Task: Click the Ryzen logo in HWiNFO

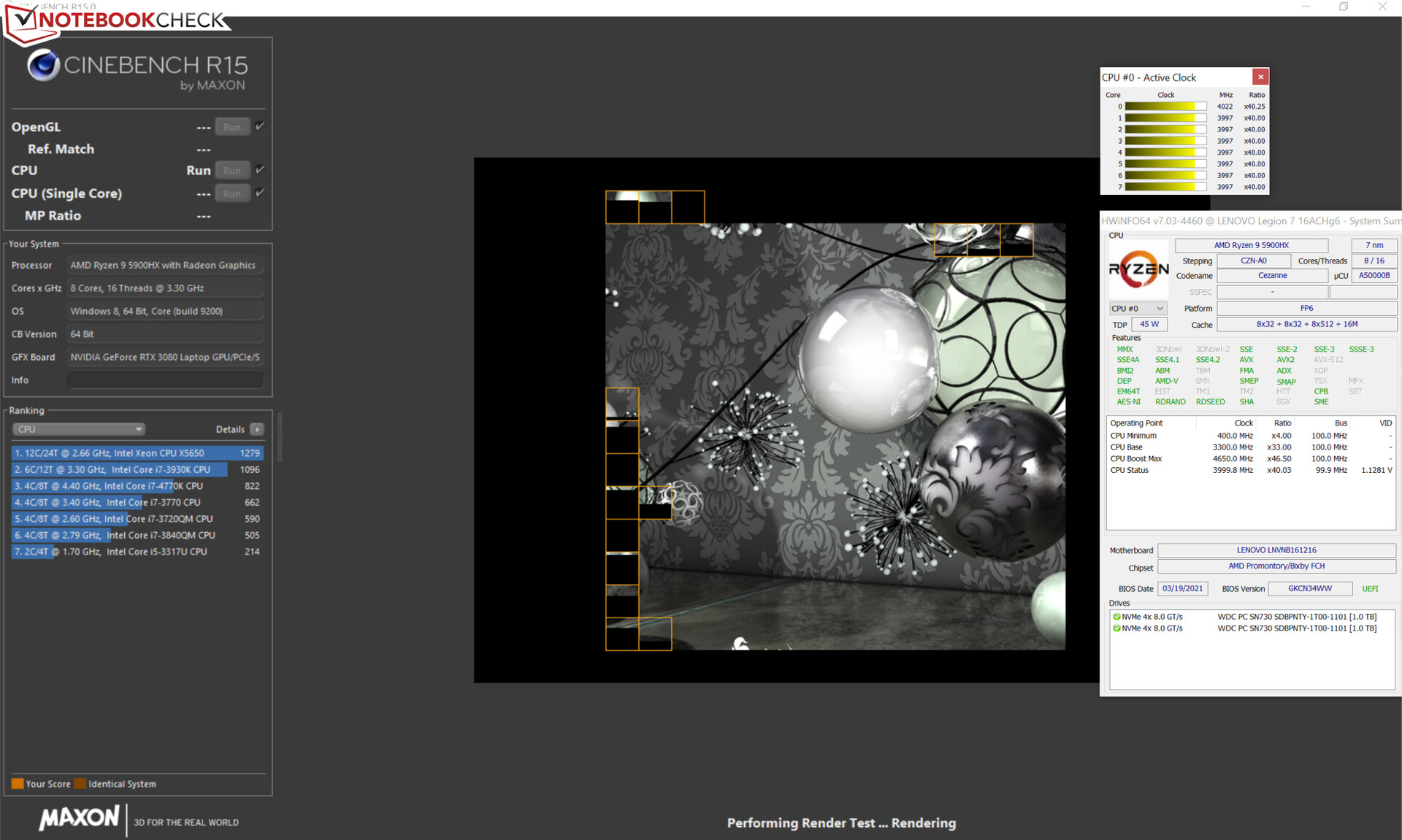Action: [x=1138, y=269]
